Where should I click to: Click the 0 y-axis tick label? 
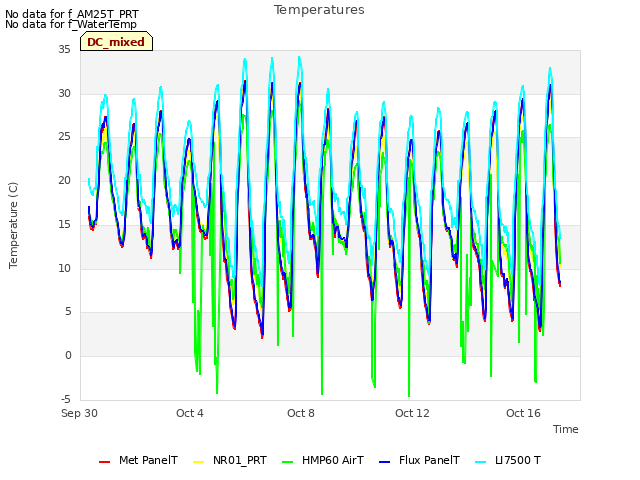point(68,356)
